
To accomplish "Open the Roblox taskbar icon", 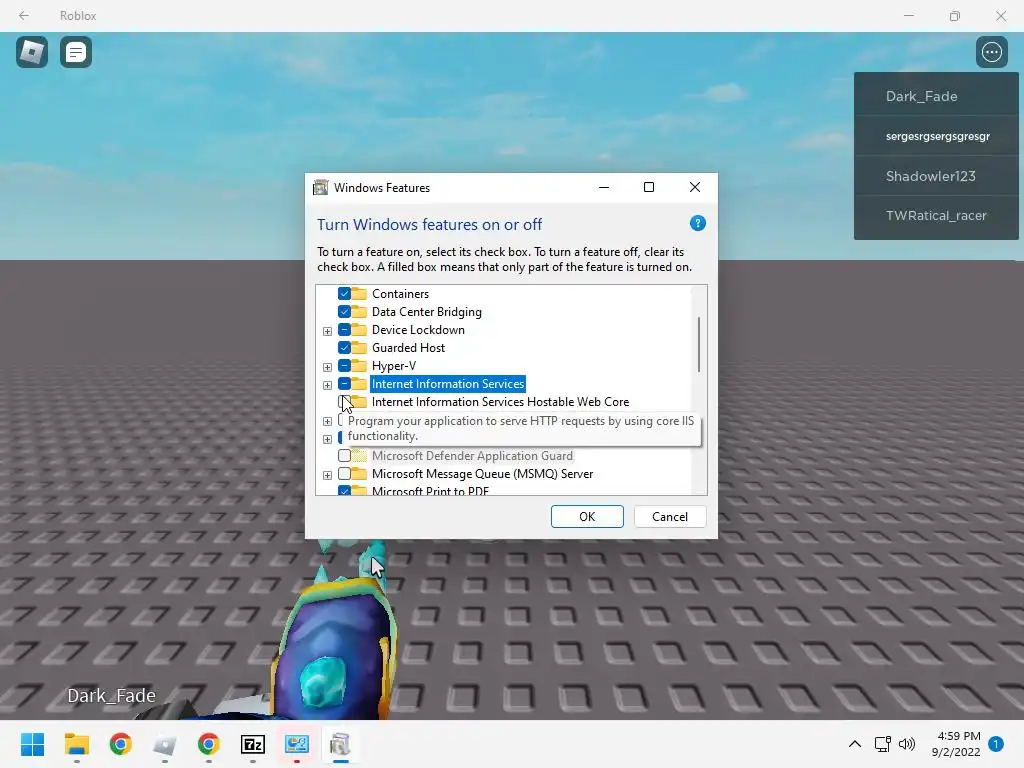I will 165,744.
